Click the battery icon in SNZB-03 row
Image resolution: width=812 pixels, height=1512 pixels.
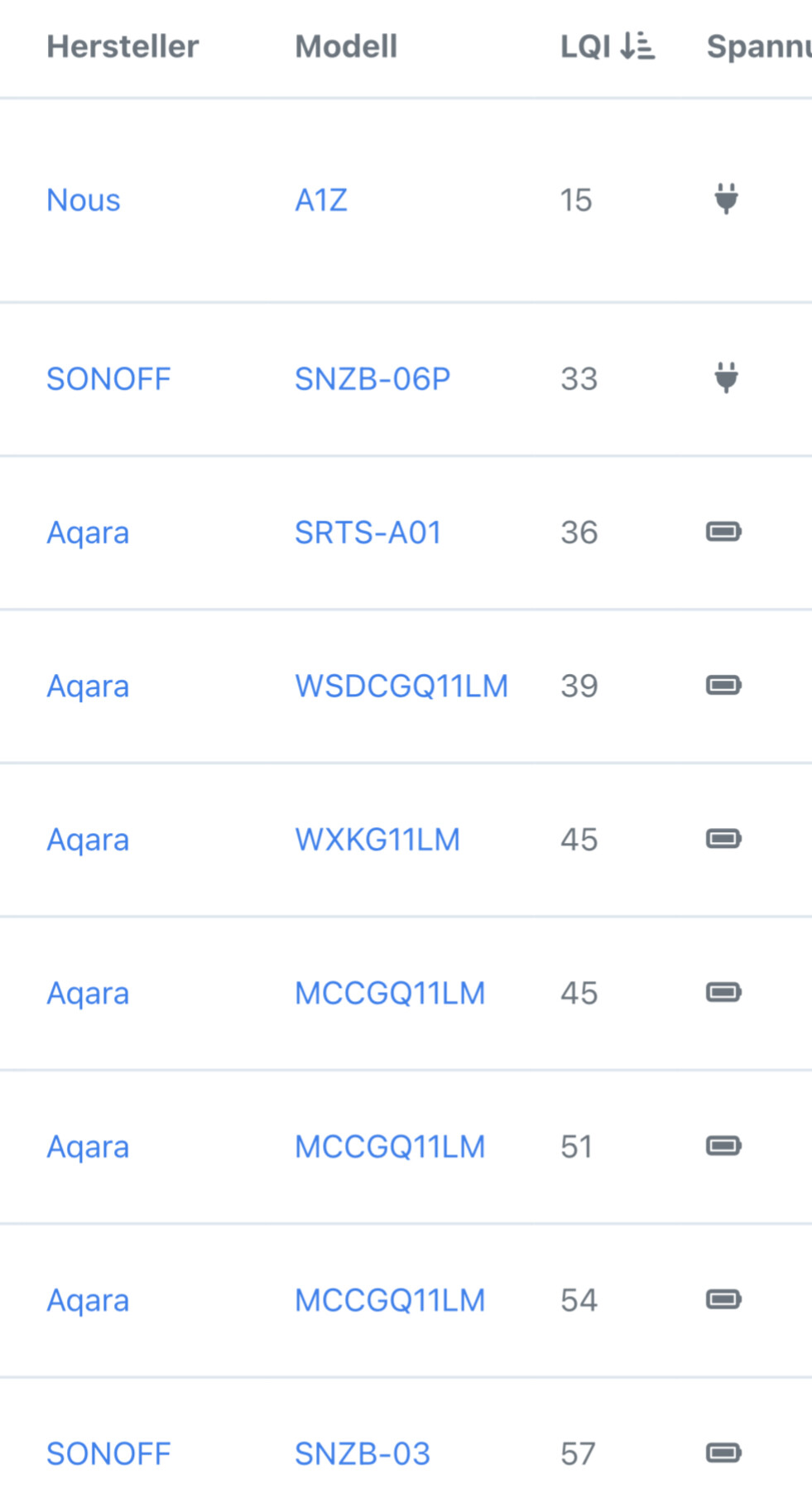click(x=723, y=1453)
